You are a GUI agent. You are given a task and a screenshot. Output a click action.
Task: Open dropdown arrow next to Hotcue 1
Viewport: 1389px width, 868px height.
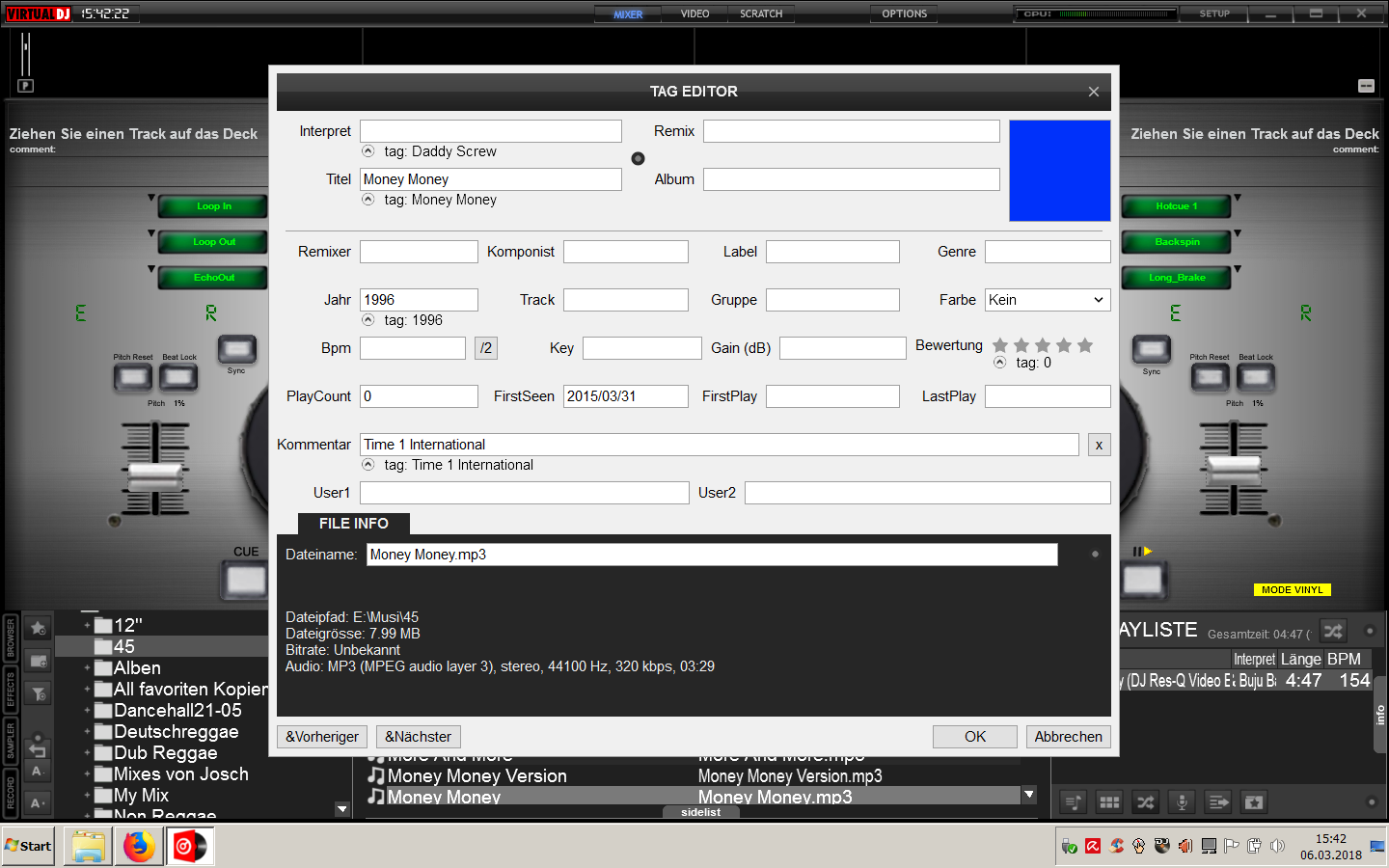1238,198
